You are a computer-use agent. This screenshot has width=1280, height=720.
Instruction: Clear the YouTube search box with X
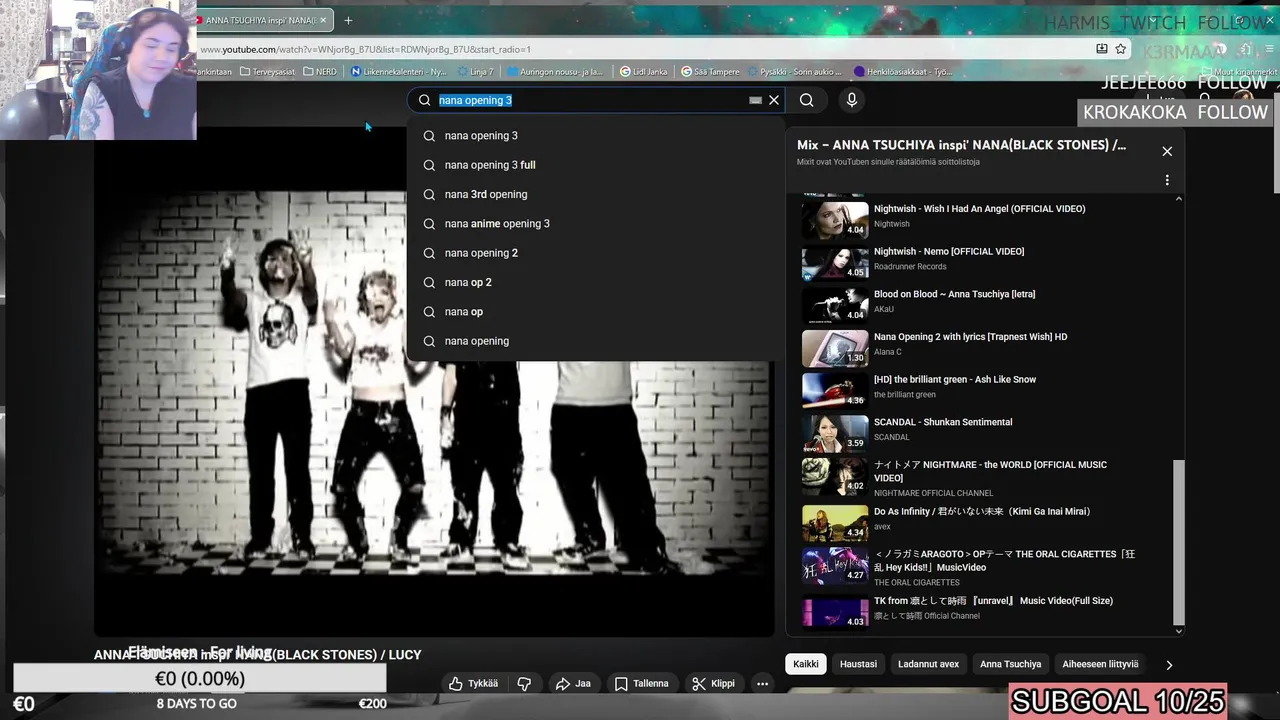click(774, 100)
